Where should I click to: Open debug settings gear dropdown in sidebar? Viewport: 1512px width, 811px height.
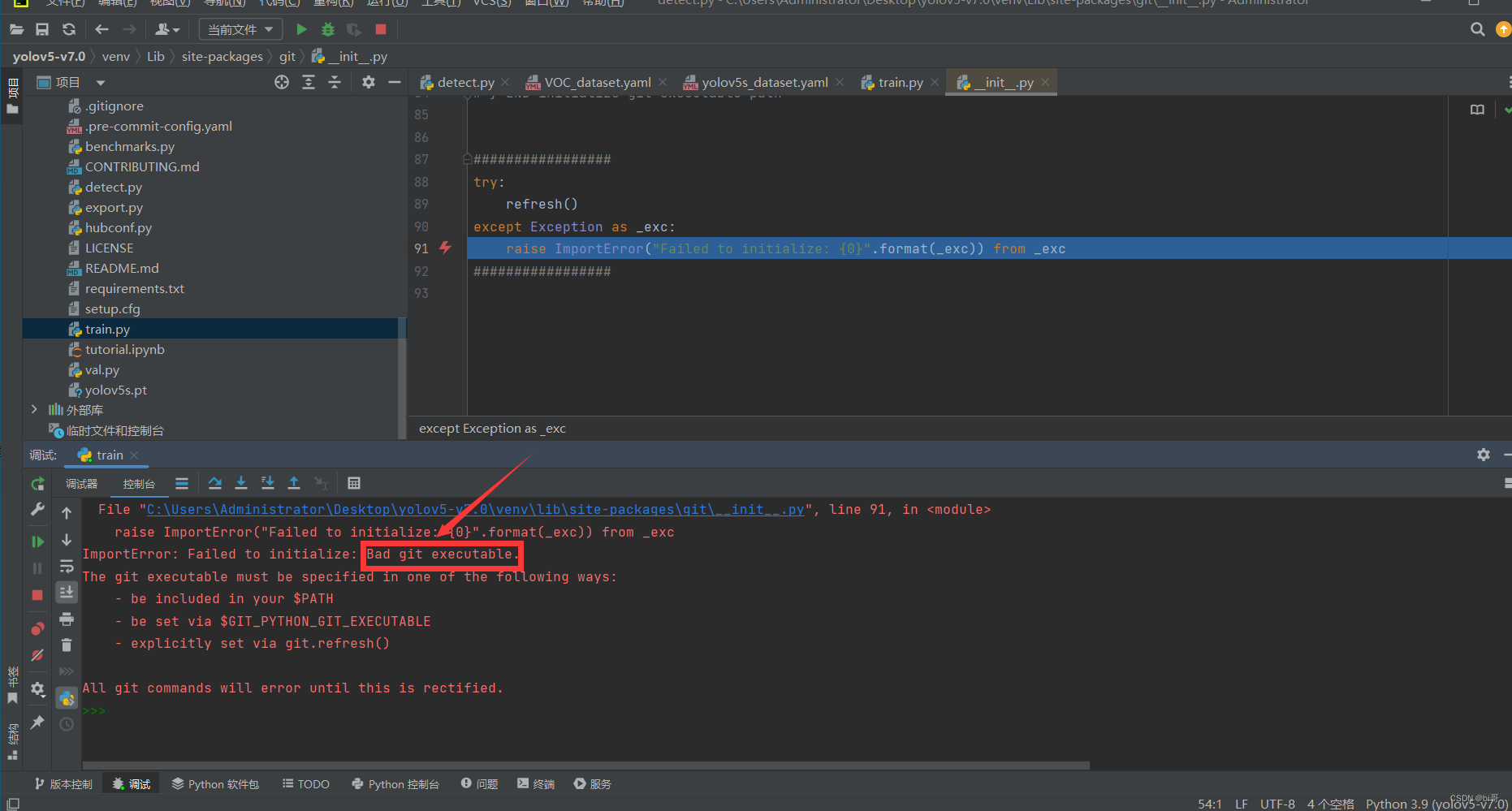point(37,689)
